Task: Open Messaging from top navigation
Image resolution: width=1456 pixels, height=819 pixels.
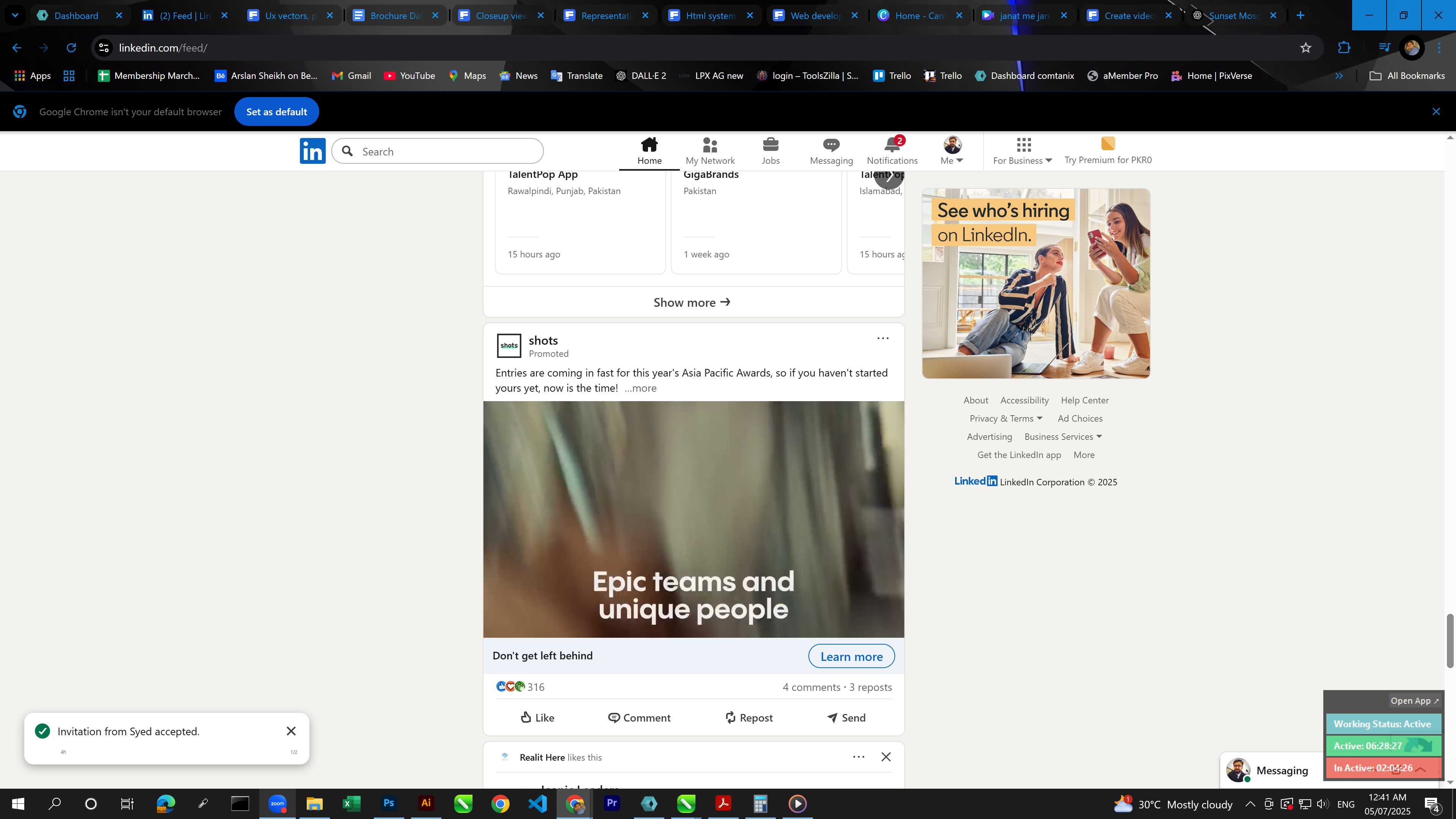Action: 831,152
